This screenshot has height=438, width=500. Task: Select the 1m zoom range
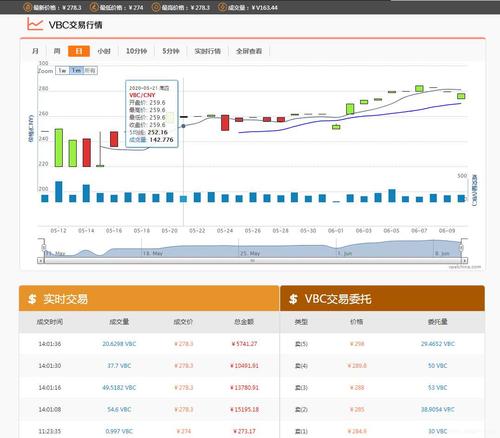(76, 70)
